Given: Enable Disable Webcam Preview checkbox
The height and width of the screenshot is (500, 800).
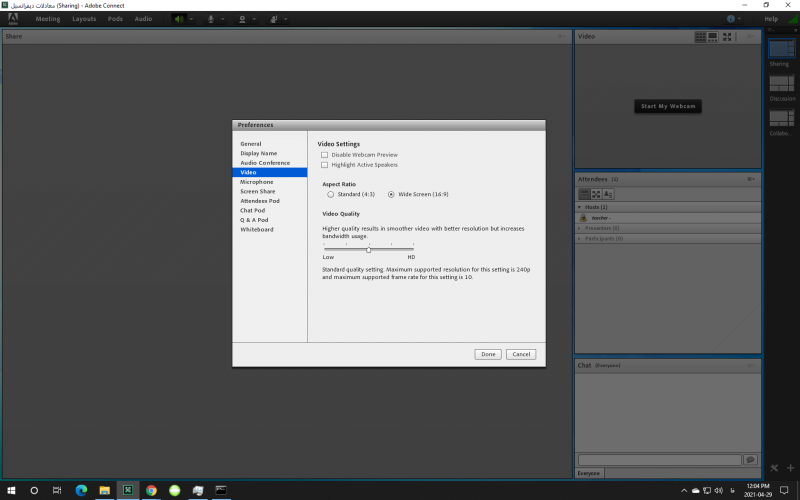Looking at the screenshot, I should point(324,155).
